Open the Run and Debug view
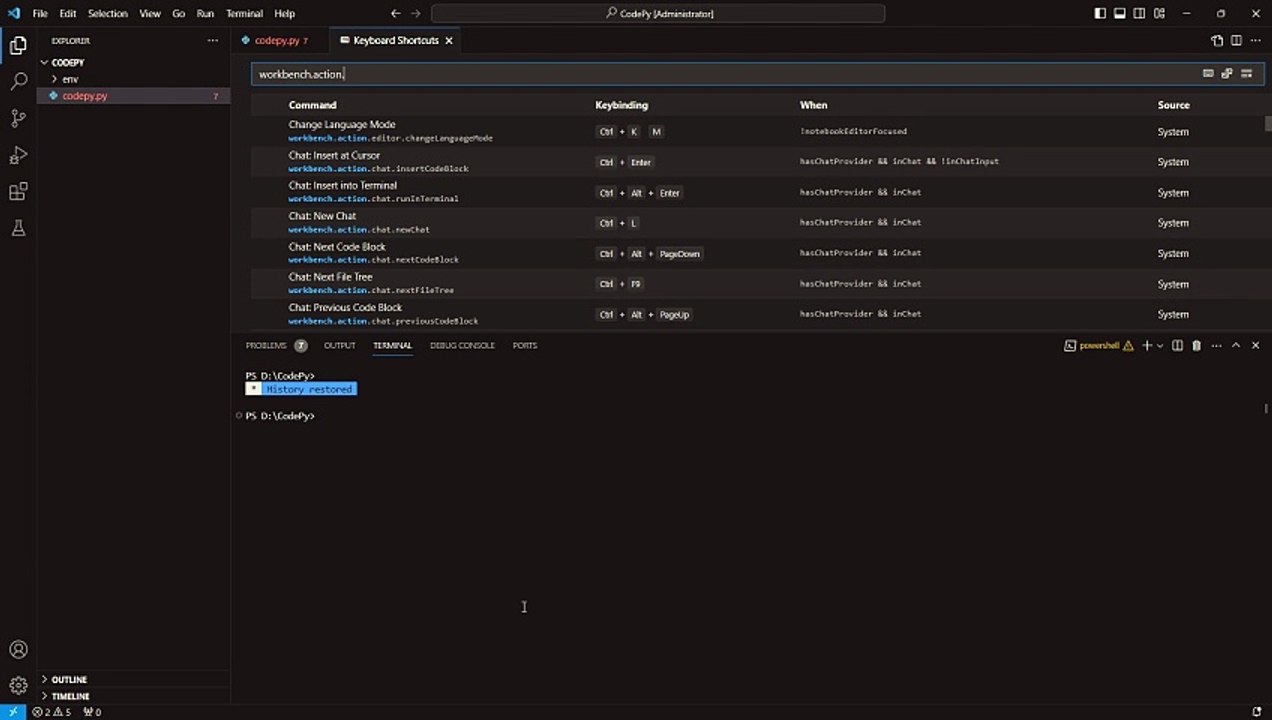 click(18, 155)
